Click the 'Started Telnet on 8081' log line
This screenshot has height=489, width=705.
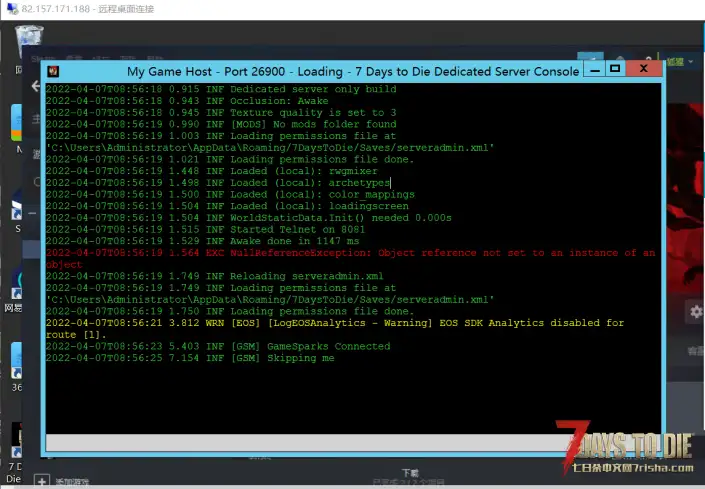click(205, 229)
